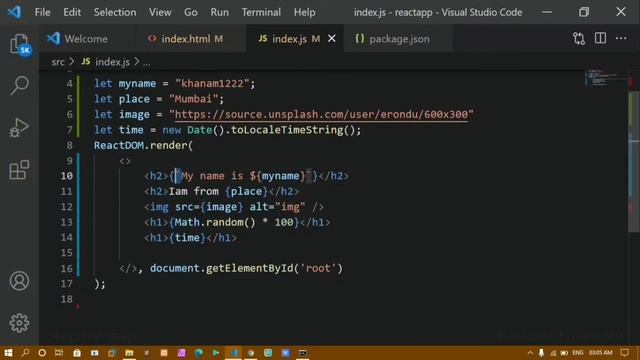Screen dimensions: 640x360
Task: Open Task View on the taskbar
Action: (x=59, y=353)
